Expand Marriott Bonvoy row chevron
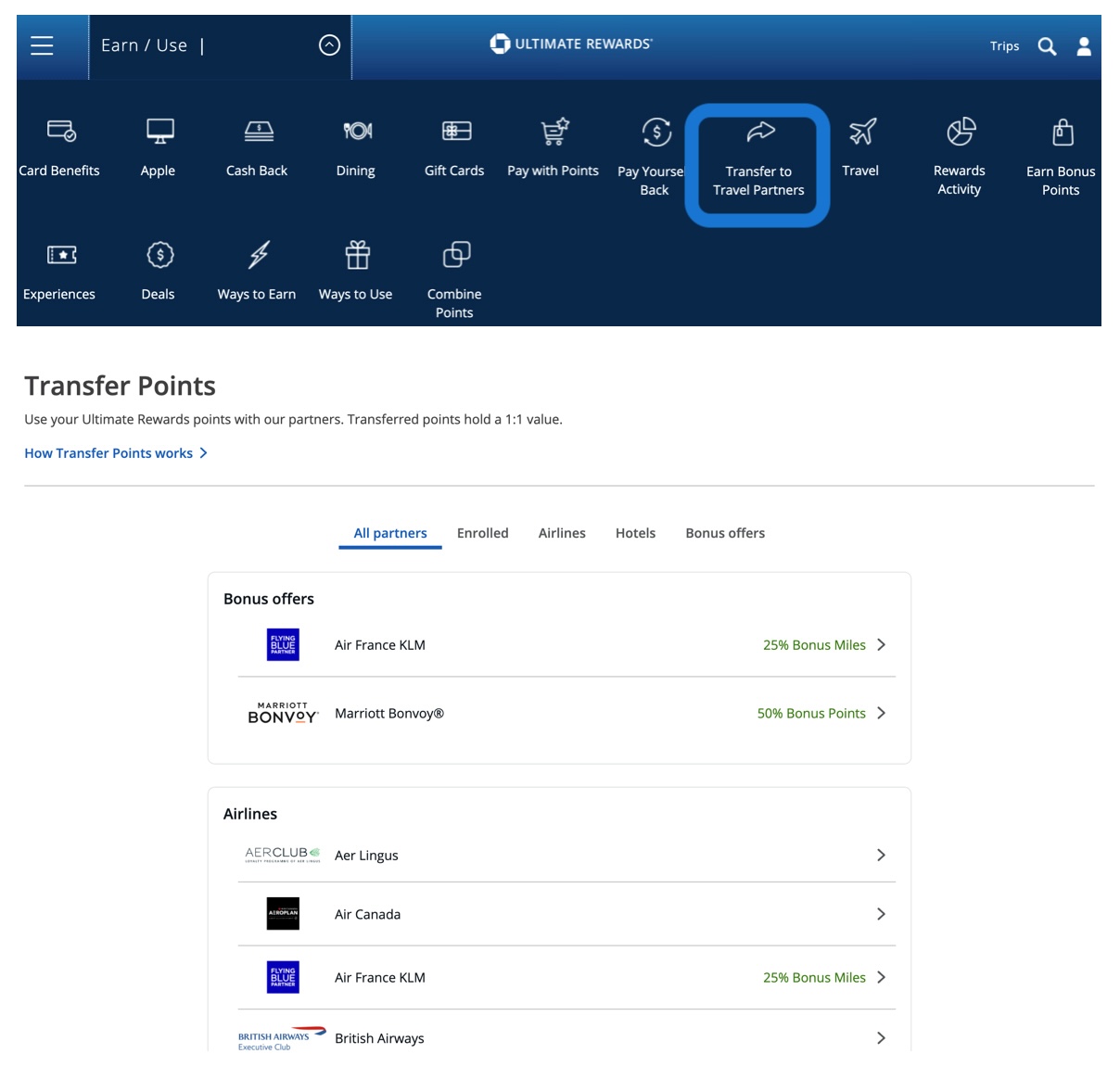The width and height of the screenshot is (1120, 1079). click(x=881, y=713)
